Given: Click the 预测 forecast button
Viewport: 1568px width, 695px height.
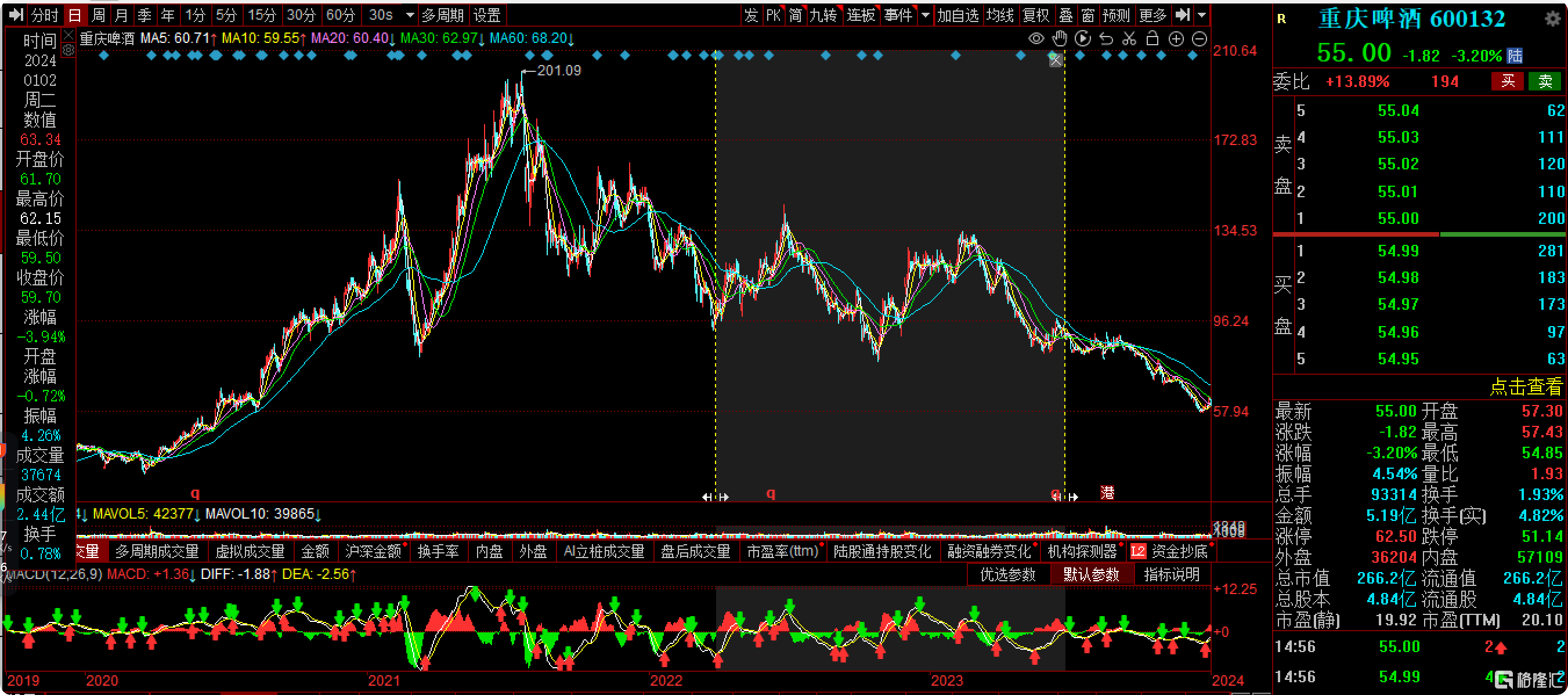Looking at the screenshot, I should coord(1116,15).
